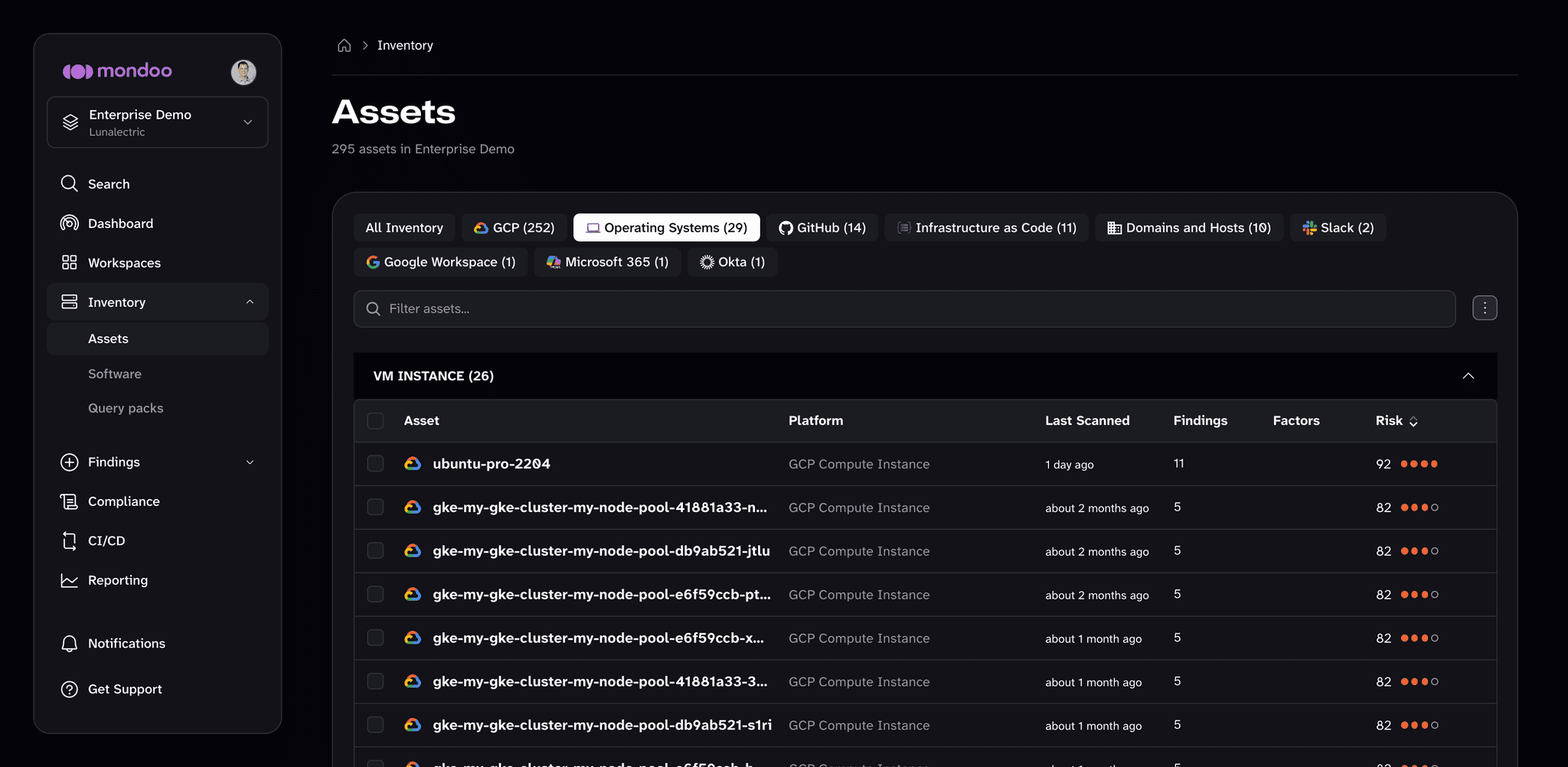The height and width of the screenshot is (767, 1568).
Task: Click Inventory in the breadcrumb
Action: tap(405, 46)
